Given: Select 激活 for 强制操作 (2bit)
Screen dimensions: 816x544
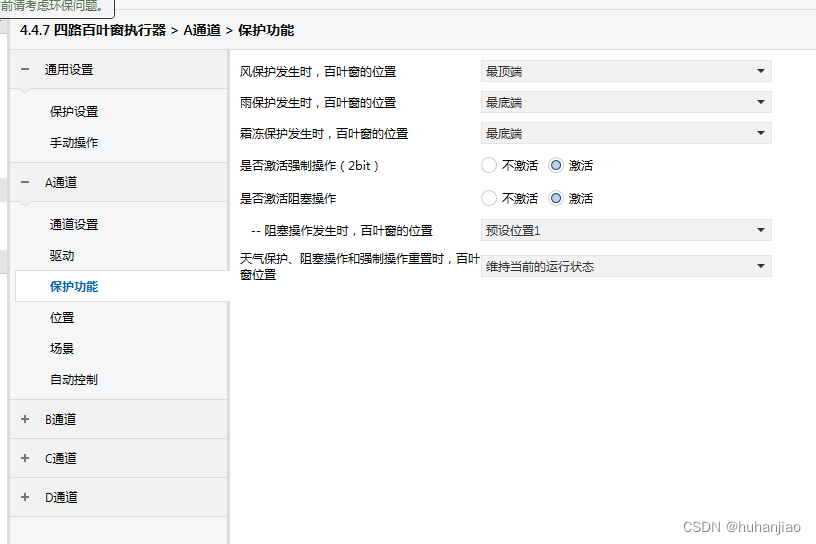Looking at the screenshot, I should click(x=557, y=166).
